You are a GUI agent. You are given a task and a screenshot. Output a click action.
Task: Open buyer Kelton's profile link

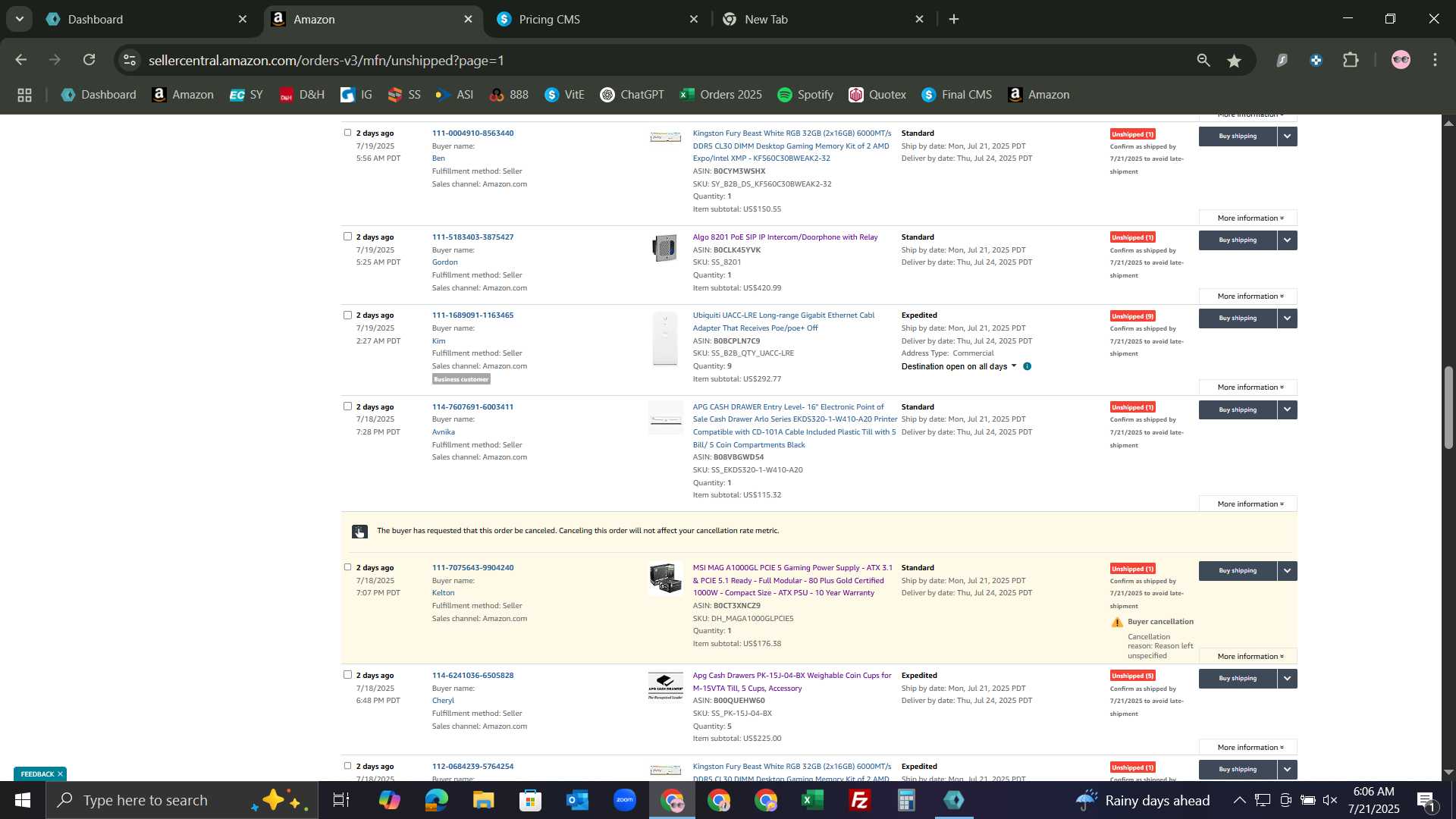tap(443, 593)
